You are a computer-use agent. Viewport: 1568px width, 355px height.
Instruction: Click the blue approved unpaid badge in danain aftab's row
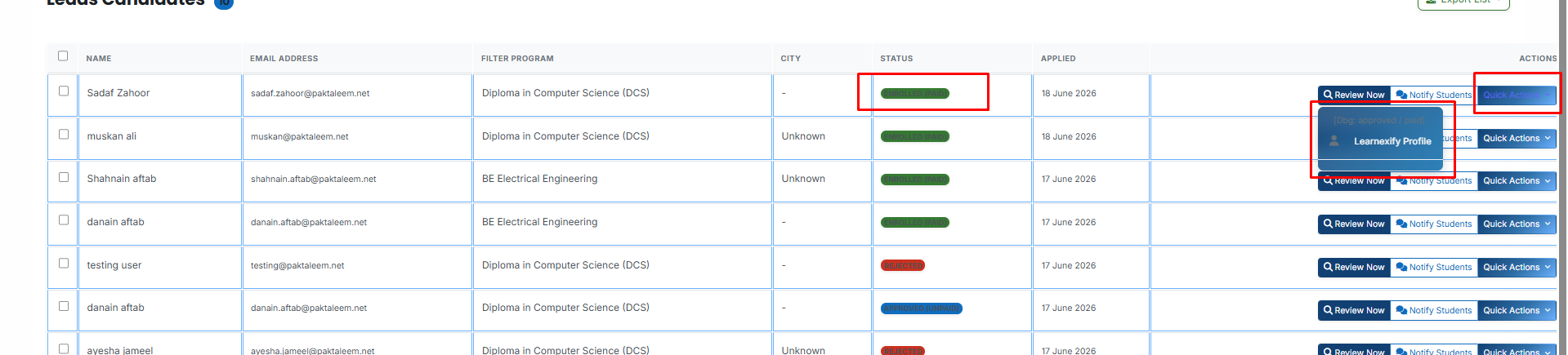[921, 308]
